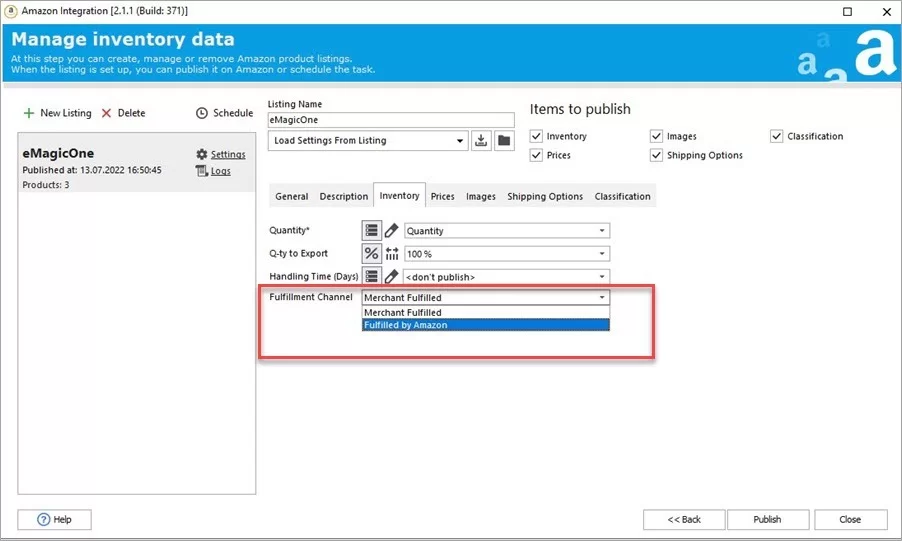Switch to the Prices tab
This screenshot has width=902, height=541.
[x=442, y=196]
